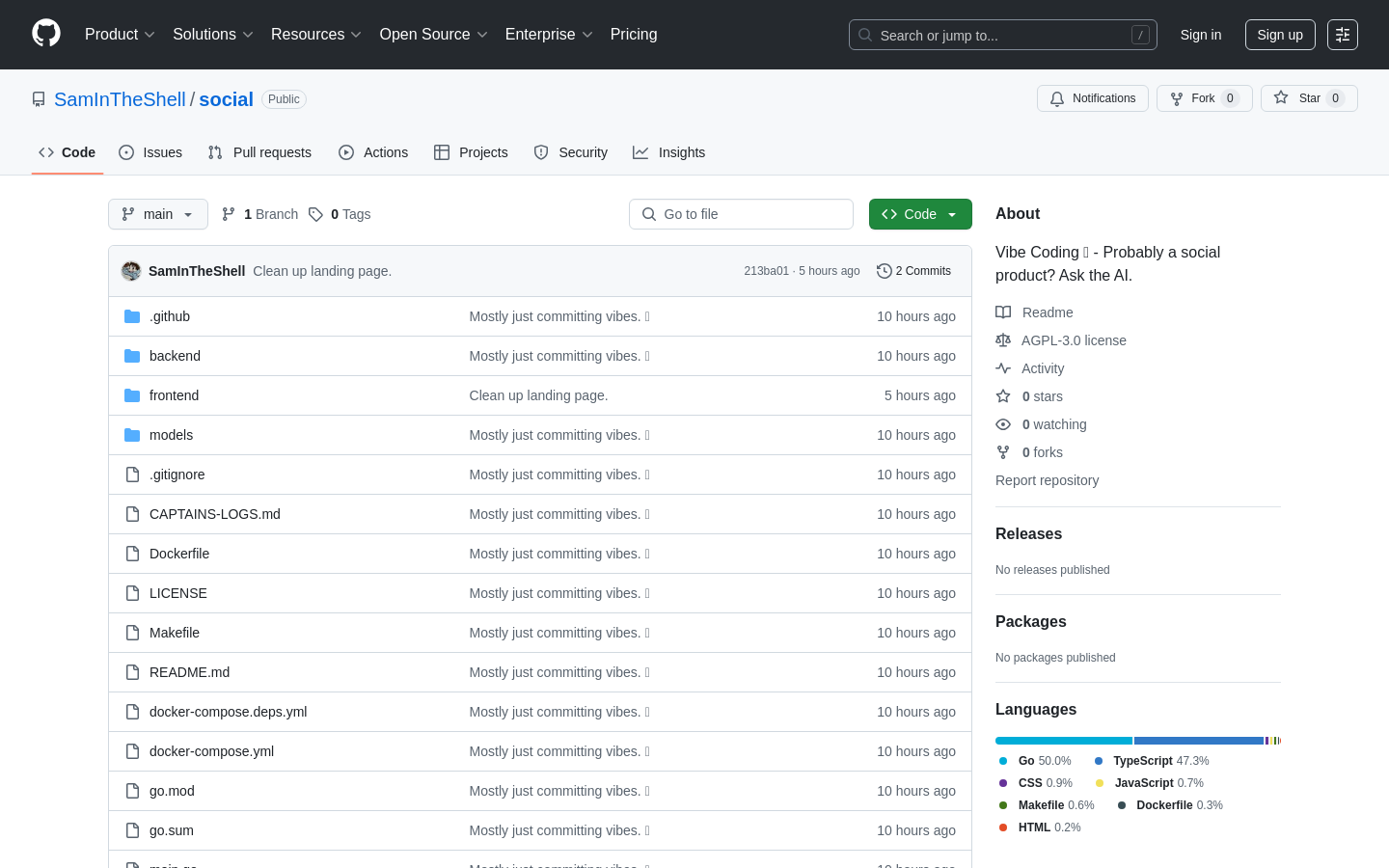Viewport: 1389px width, 868px height.
Task: Open the .github folder icon
Action: [132, 316]
